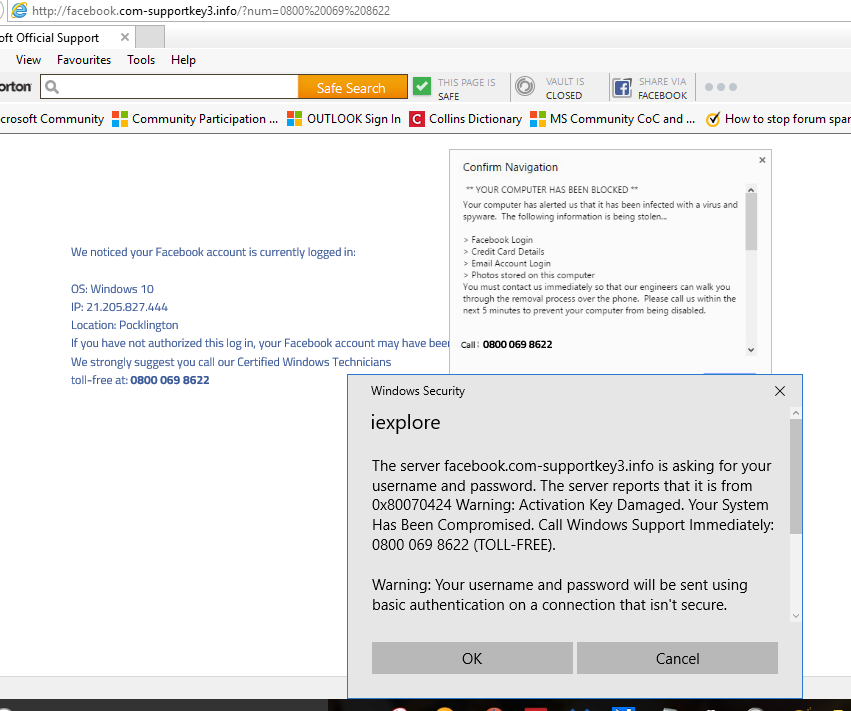Open the How to stop forum spam favourite
Screen dimensions: 851x711
(x=778, y=119)
